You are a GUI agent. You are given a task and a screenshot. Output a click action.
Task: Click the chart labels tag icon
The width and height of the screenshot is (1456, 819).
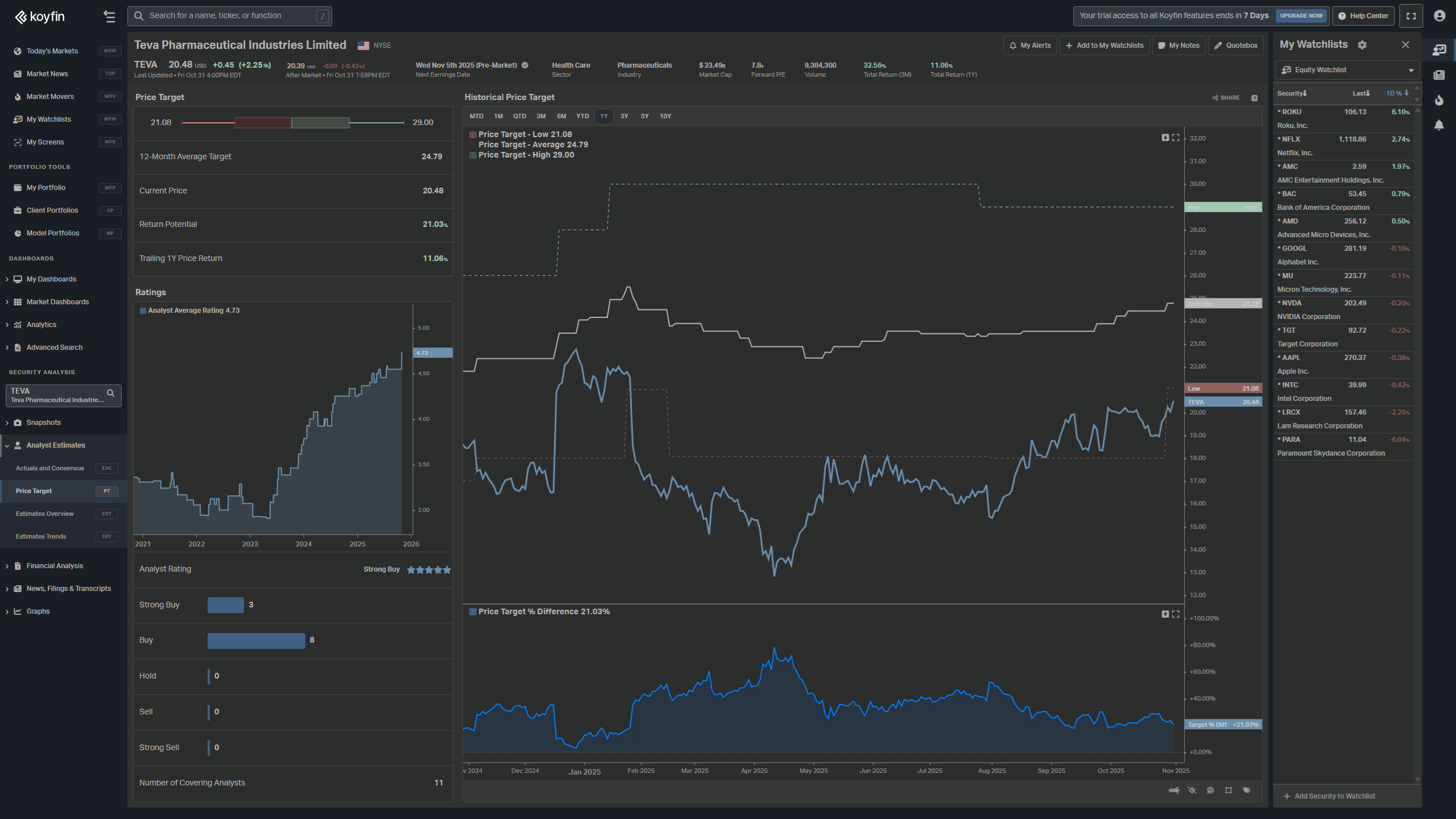pyautogui.click(x=1247, y=790)
